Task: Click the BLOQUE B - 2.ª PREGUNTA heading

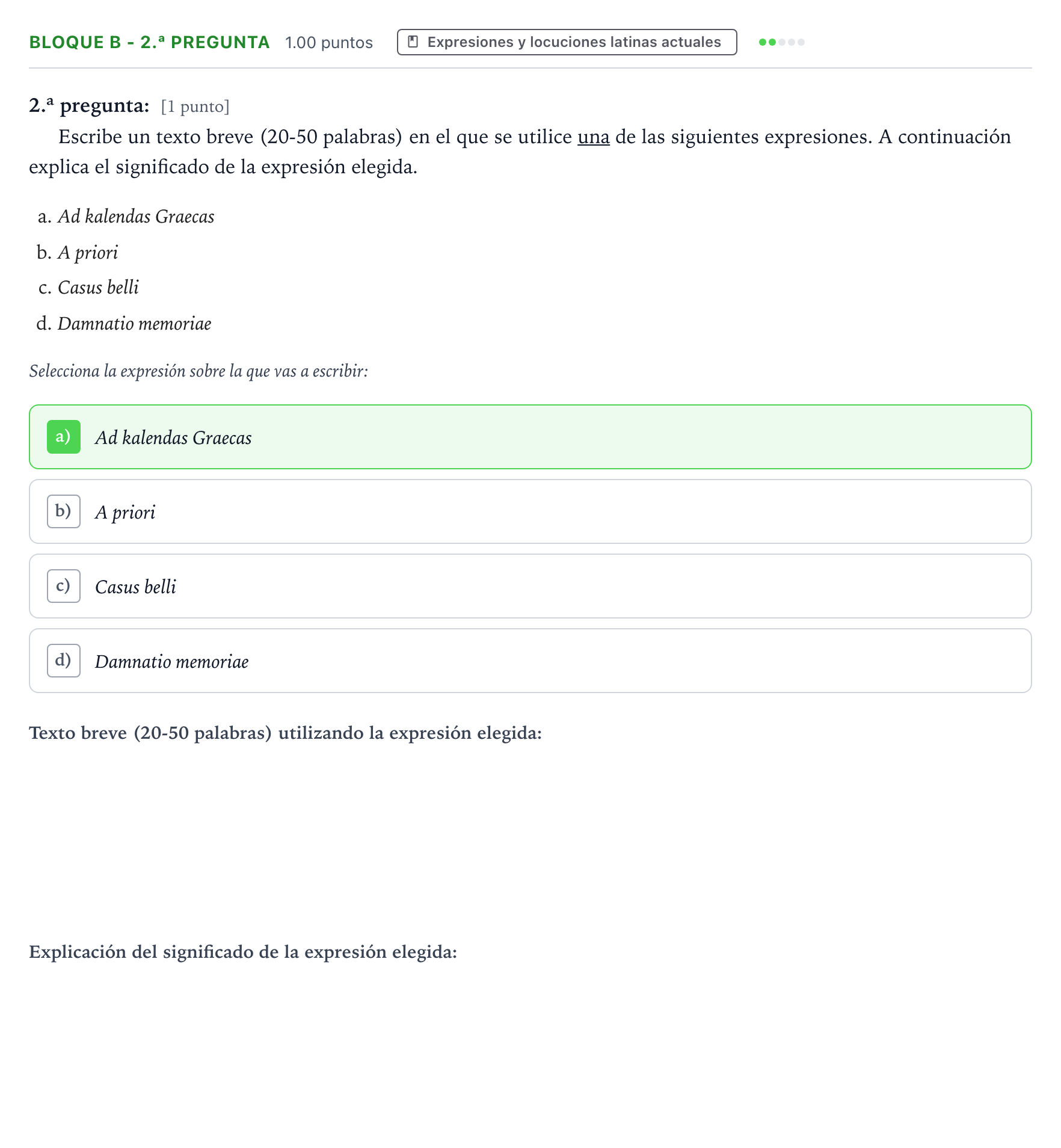Action: [x=149, y=42]
